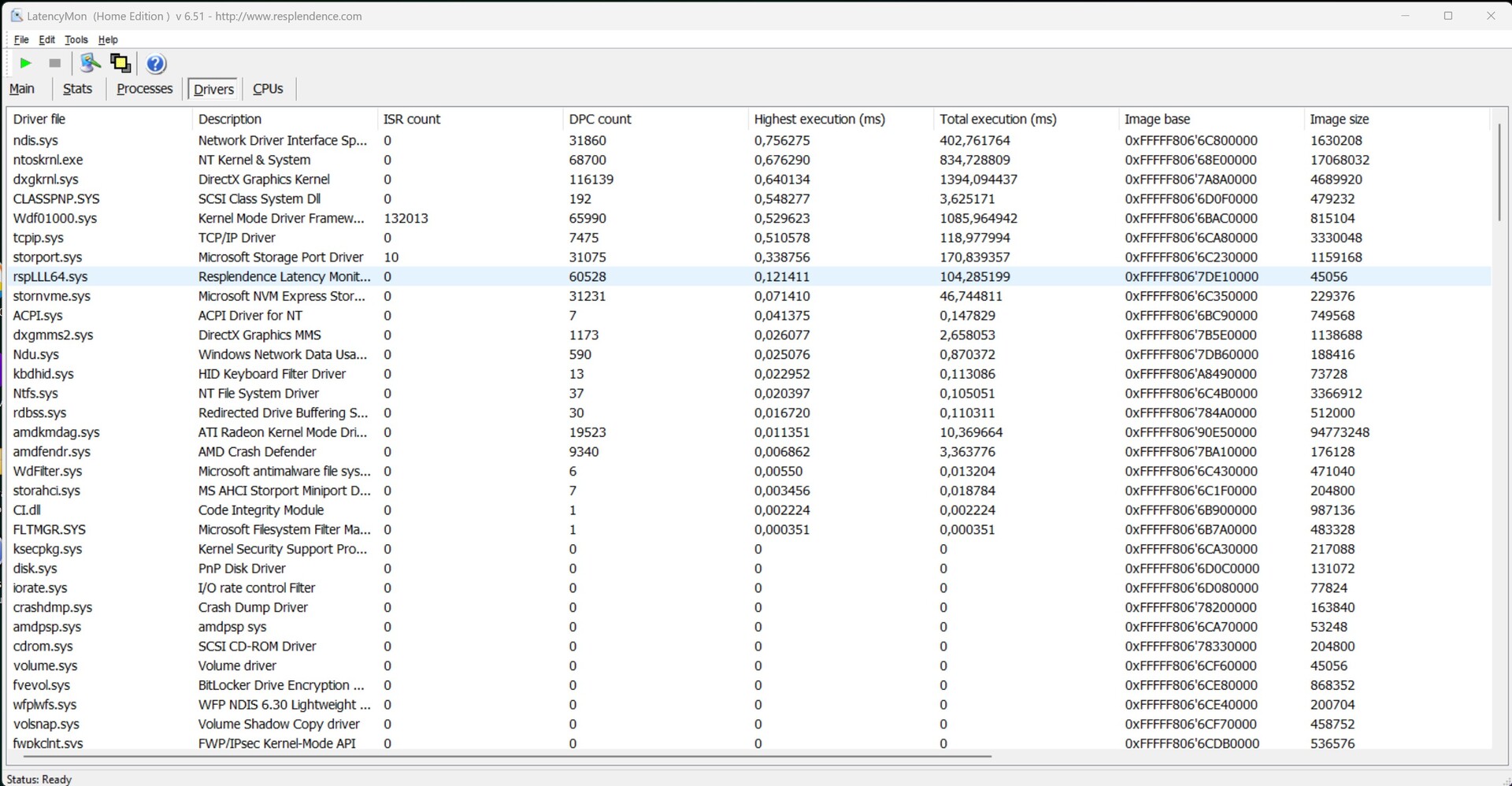
Task: Switch to the Processes tab
Action: (x=144, y=89)
